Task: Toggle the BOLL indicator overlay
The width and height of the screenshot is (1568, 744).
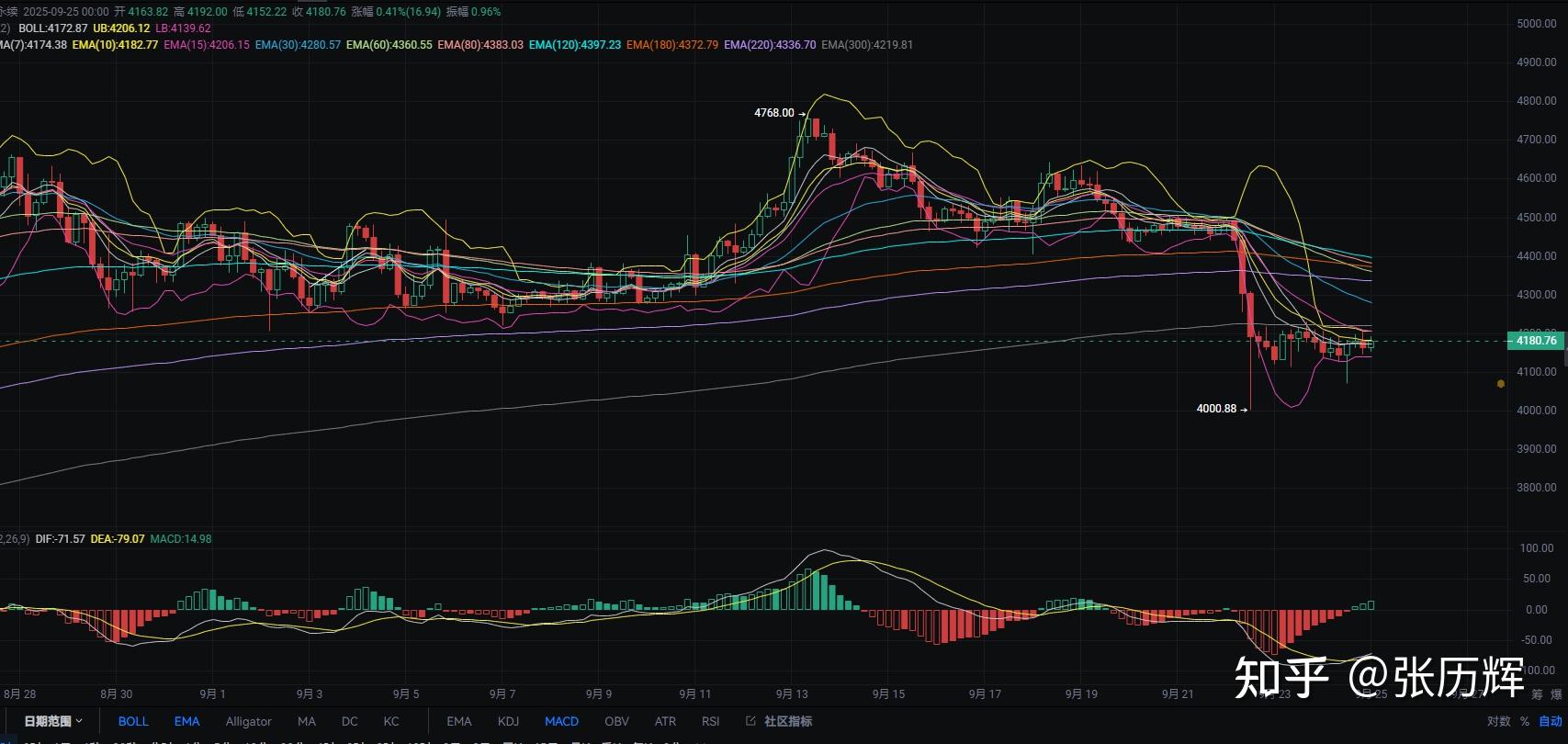Action: tap(133, 721)
